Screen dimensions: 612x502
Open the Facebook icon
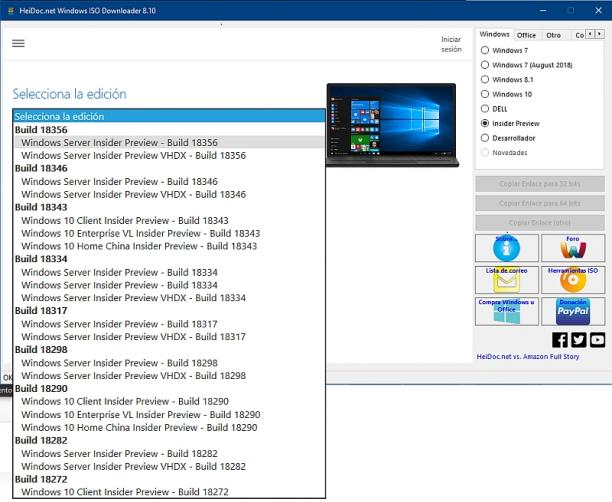[x=560, y=340]
